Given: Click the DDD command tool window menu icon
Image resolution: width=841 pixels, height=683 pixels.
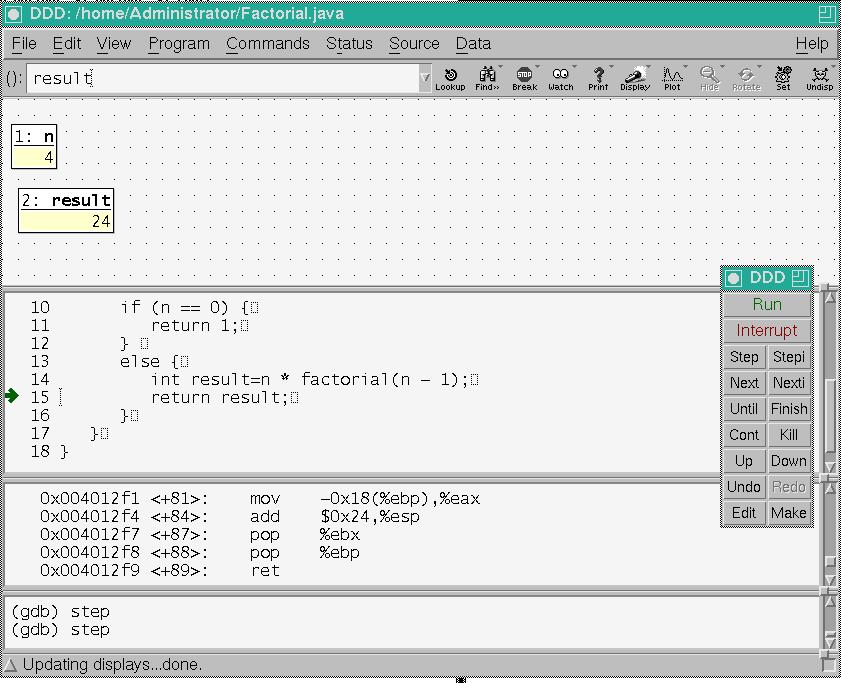Looking at the screenshot, I should tap(733, 278).
